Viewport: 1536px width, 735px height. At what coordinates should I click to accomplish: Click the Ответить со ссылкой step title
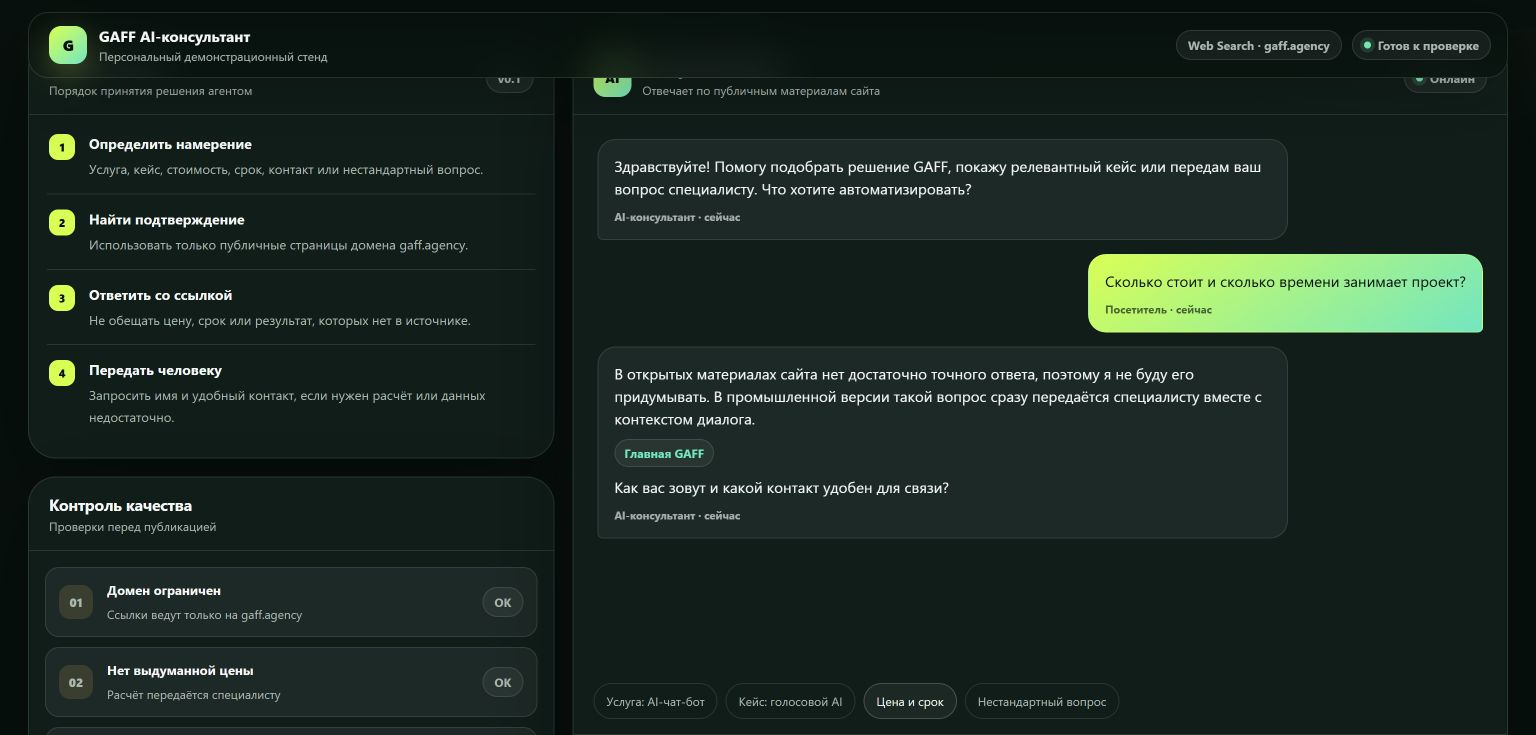(x=160, y=295)
